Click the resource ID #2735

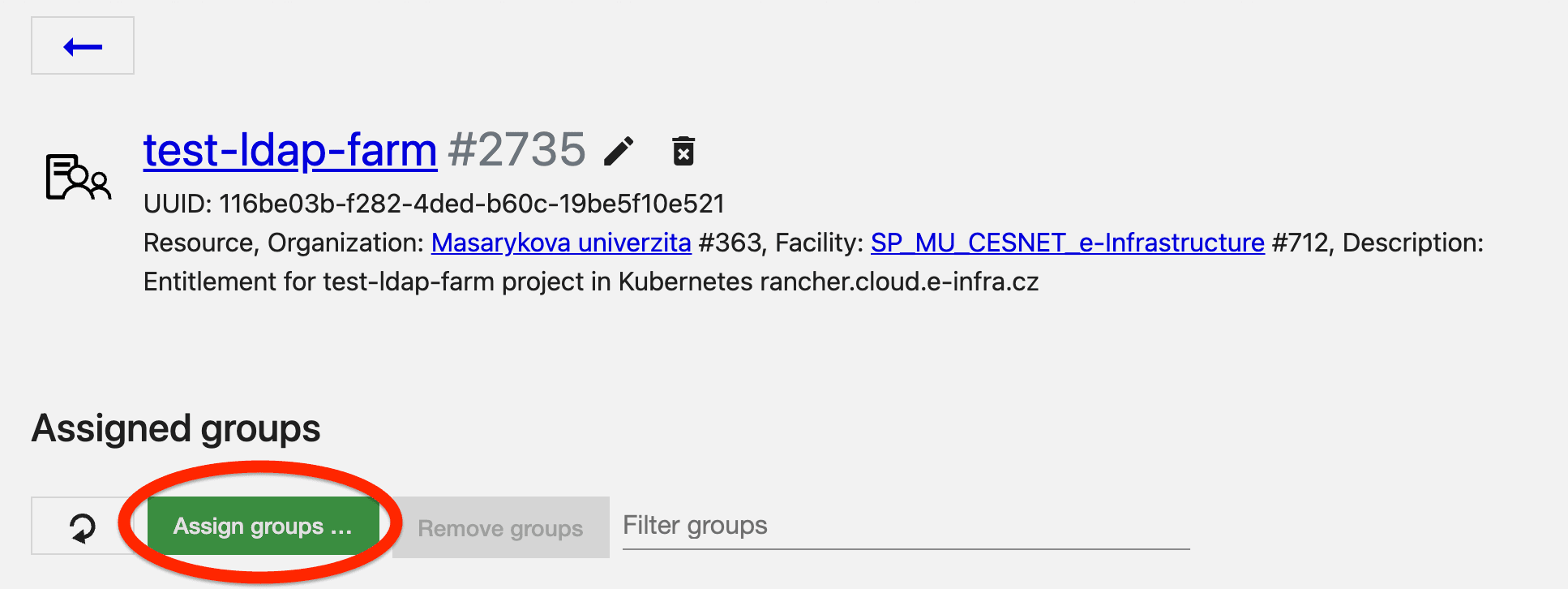[516, 150]
